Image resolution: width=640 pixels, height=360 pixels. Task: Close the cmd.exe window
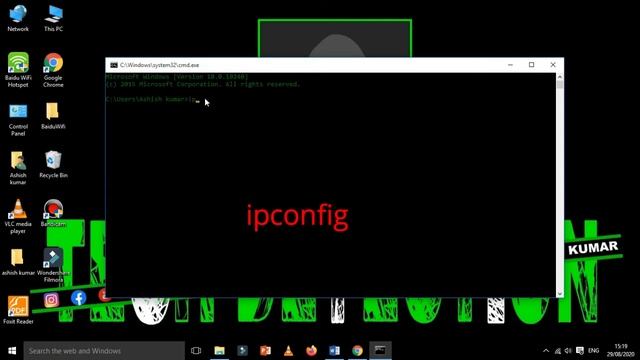(x=553, y=65)
